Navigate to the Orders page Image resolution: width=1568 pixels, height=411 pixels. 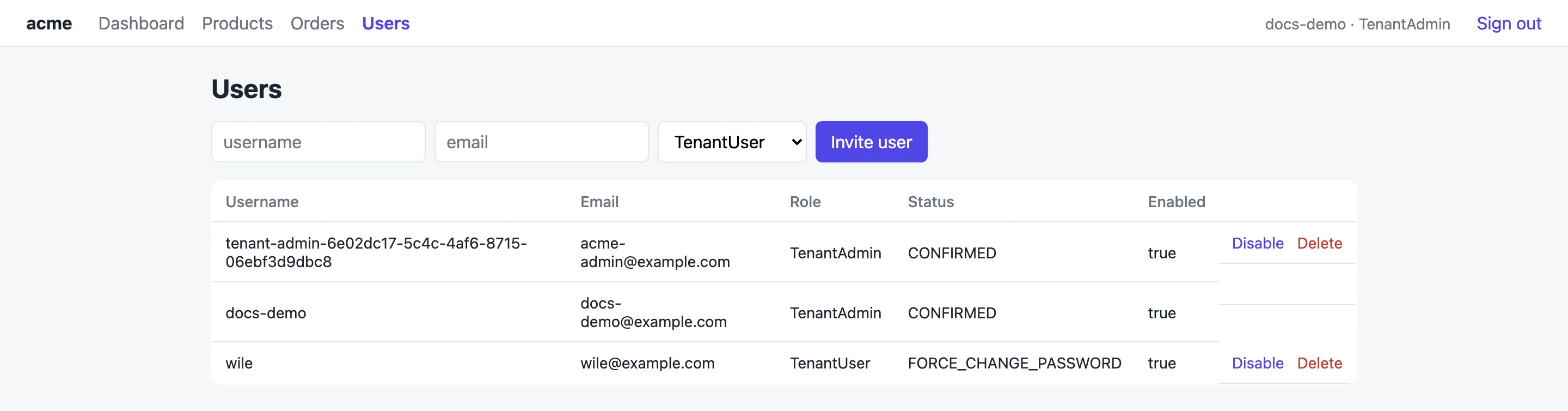[317, 23]
